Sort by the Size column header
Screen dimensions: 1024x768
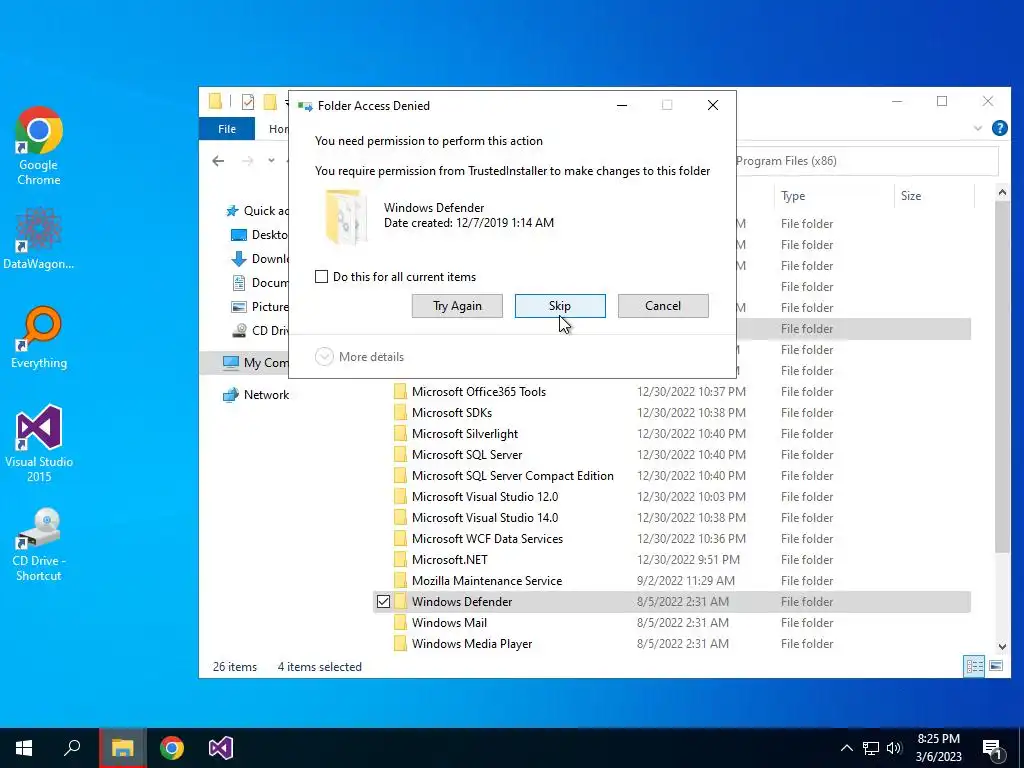(934, 195)
